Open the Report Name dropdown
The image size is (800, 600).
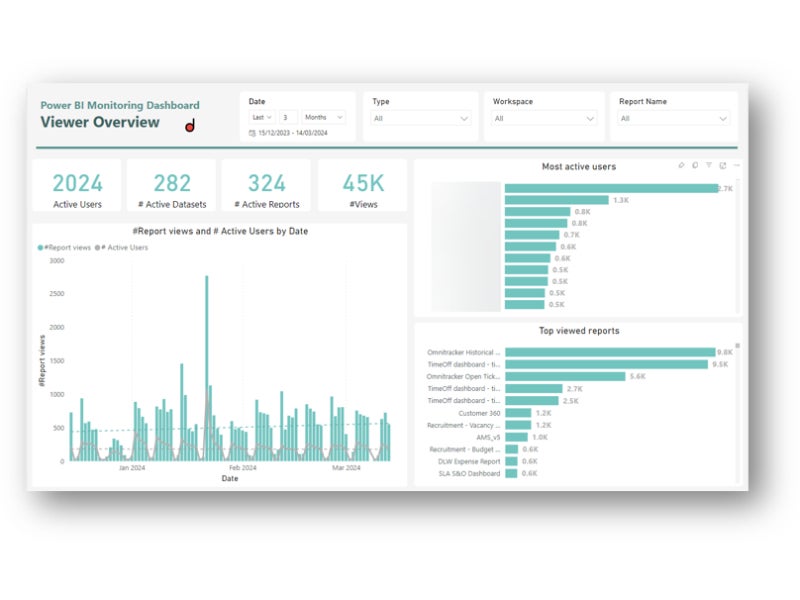pyautogui.click(x=674, y=118)
